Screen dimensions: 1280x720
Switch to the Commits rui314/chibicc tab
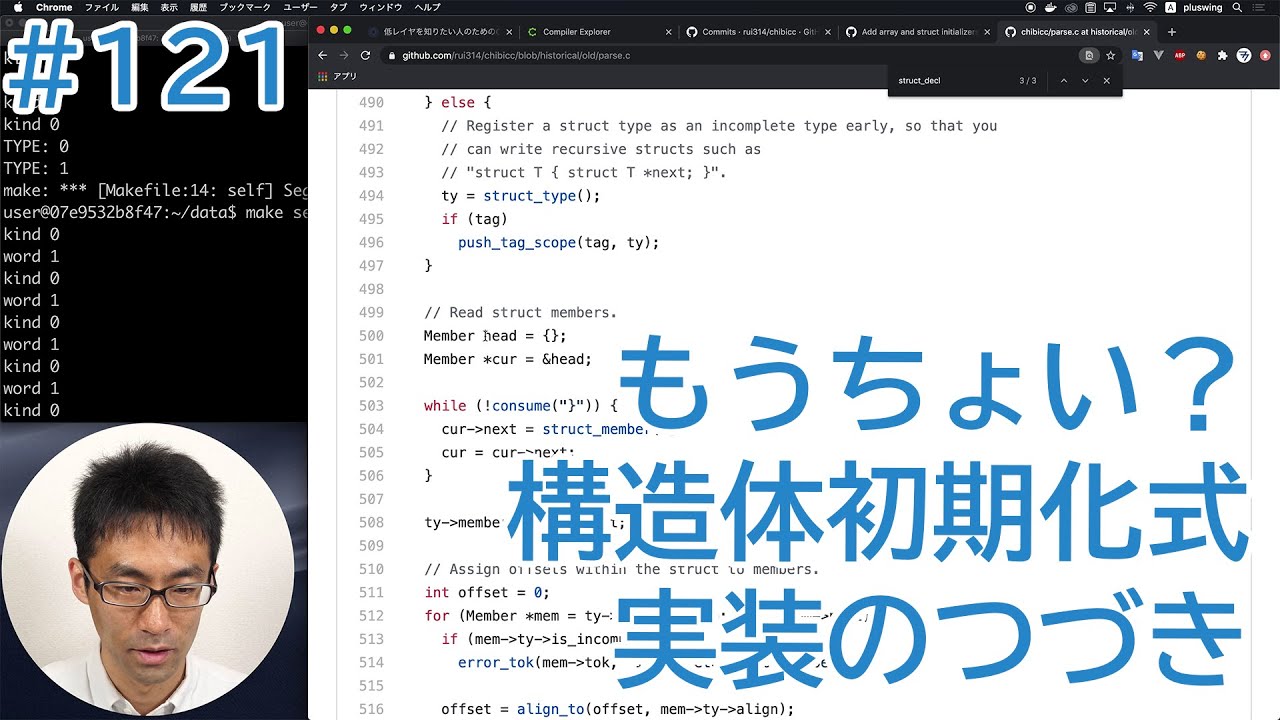(758, 32)
